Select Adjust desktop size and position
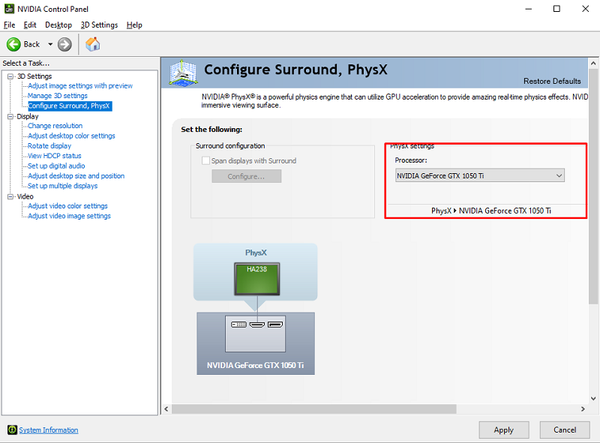 (76, 176)
